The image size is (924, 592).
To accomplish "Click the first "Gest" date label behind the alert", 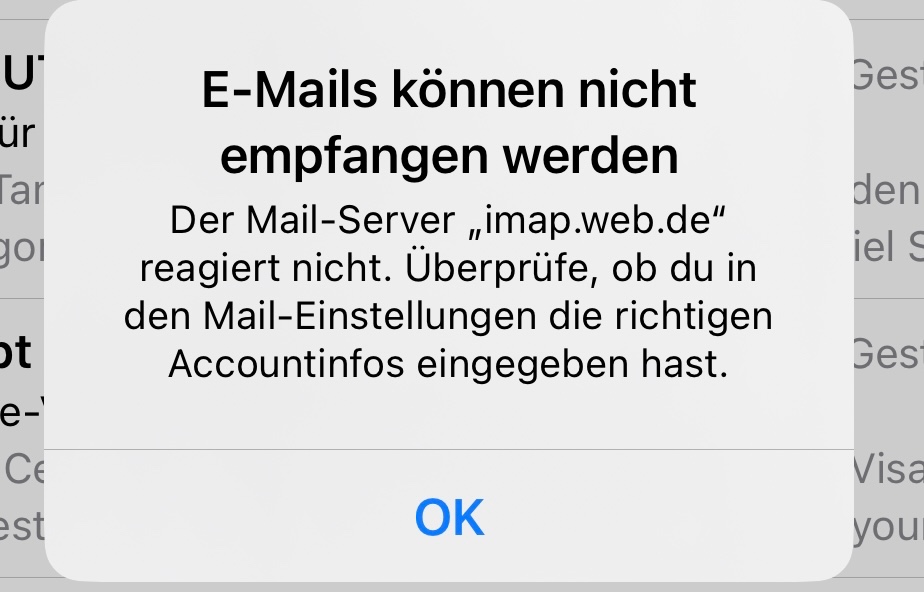I will point(888,75).
